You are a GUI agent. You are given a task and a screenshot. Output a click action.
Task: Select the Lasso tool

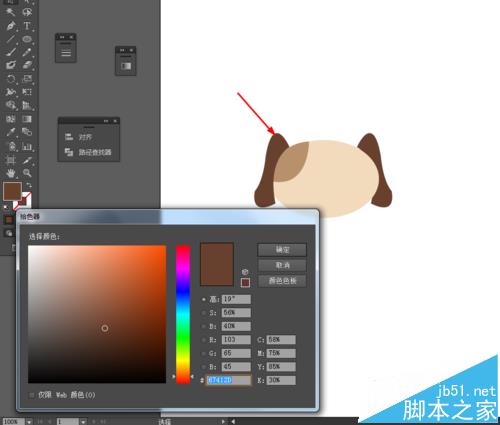[27, 12]
